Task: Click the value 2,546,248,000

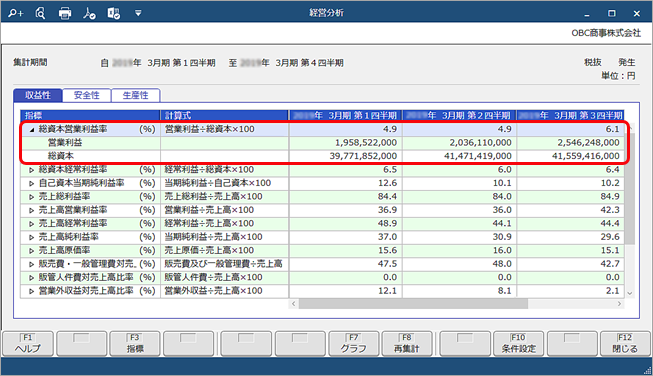Action: click(588, 143)
